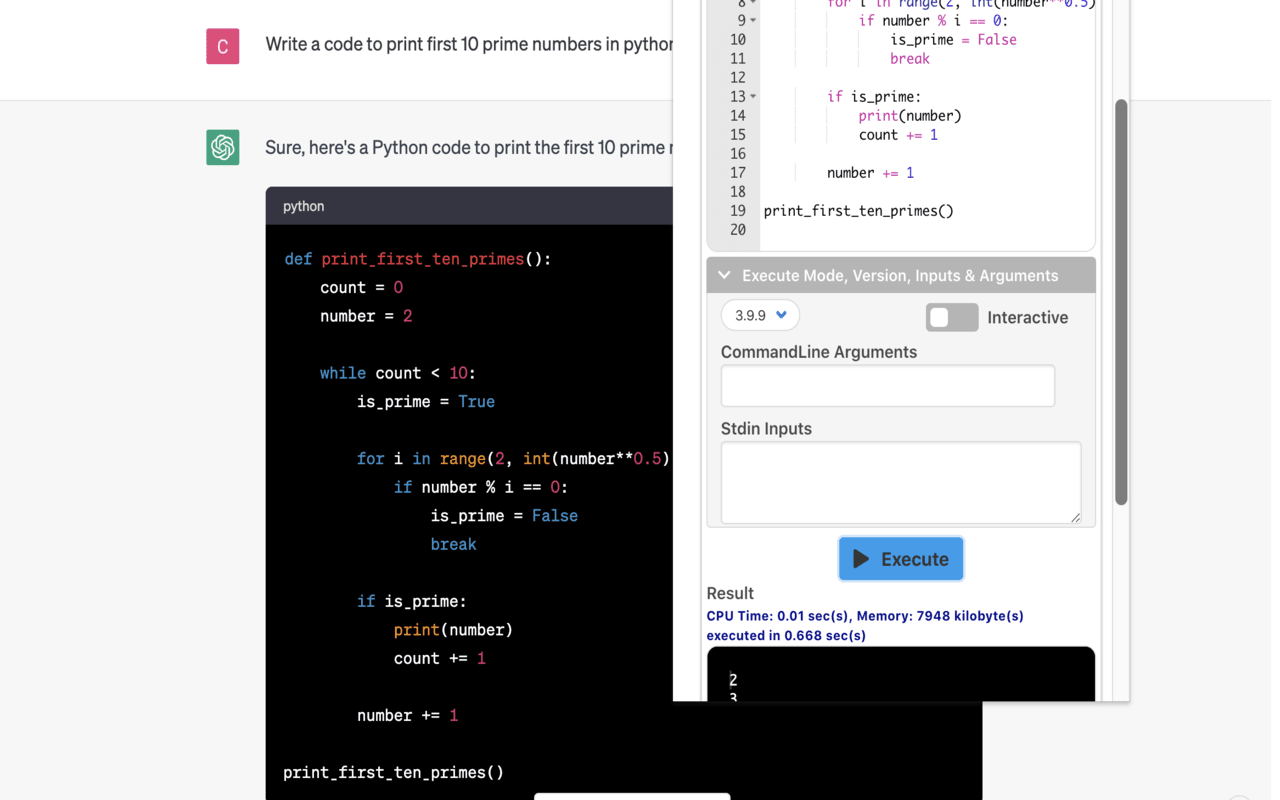1280x800 pixels.
Task: Click print_first_ten_primes() call in editor line 19
Action: pos(859,211)
